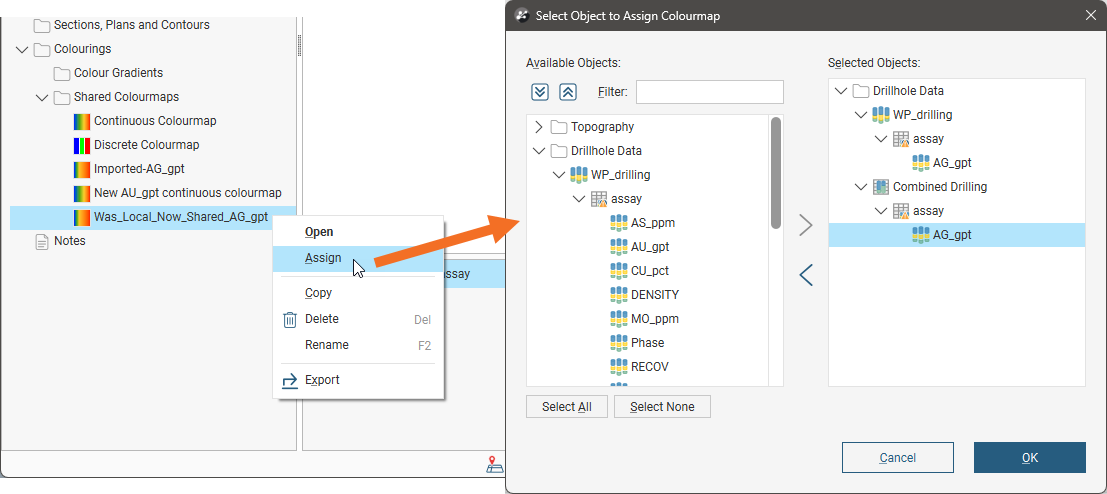1107x494 pixels.
Task: Click into the Filter text field
Action: tap(709, 92)
